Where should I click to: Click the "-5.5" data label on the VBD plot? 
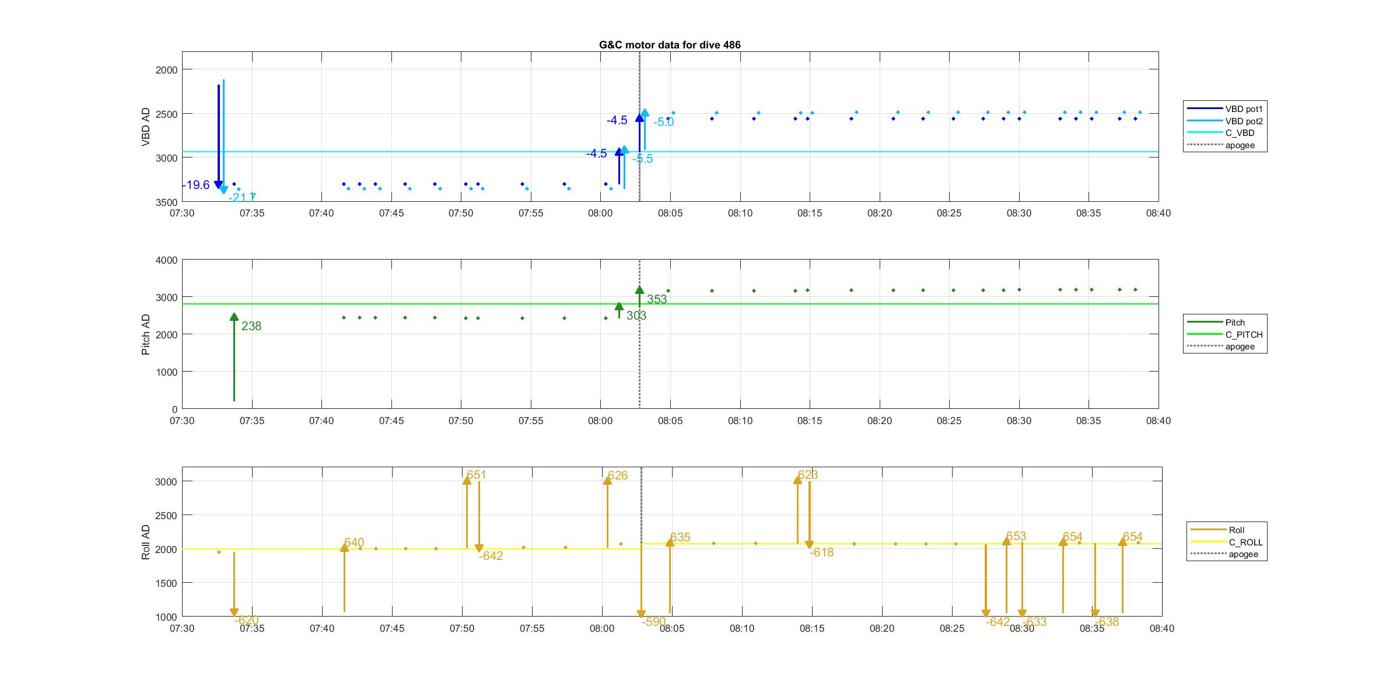coord(642,159)
